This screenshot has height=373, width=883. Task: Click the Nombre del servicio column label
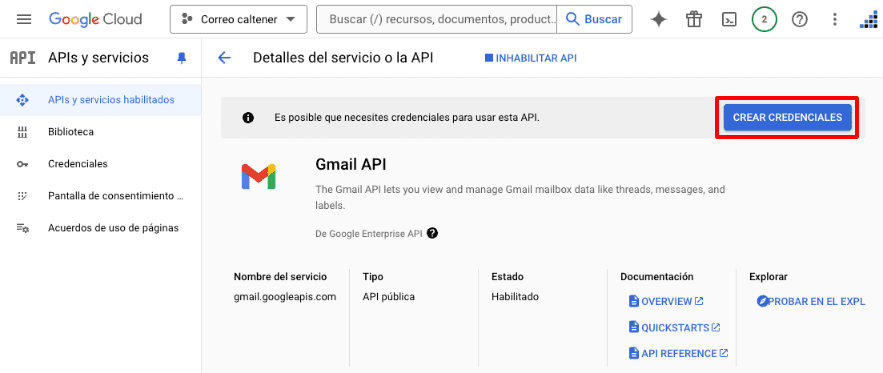pos(280,277)
